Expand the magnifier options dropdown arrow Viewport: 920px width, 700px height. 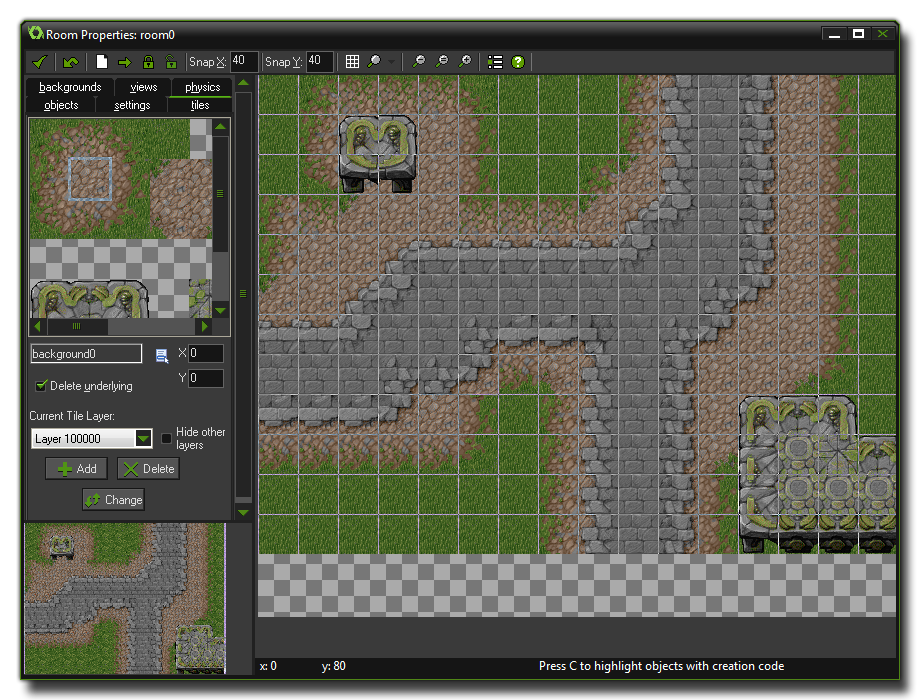pos(392,62)
